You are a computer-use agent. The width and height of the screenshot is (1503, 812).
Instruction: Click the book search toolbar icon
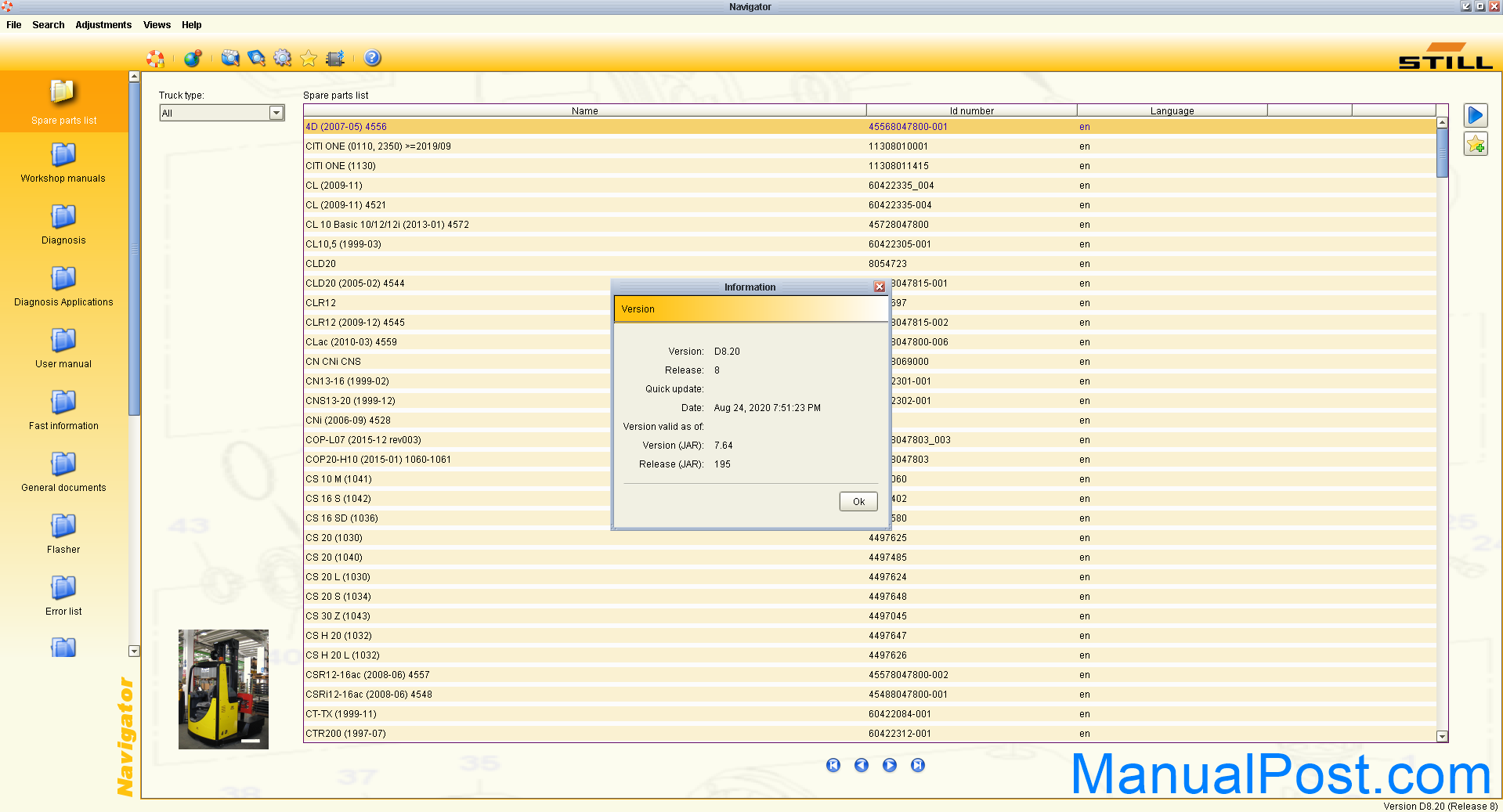click(256, 59)
